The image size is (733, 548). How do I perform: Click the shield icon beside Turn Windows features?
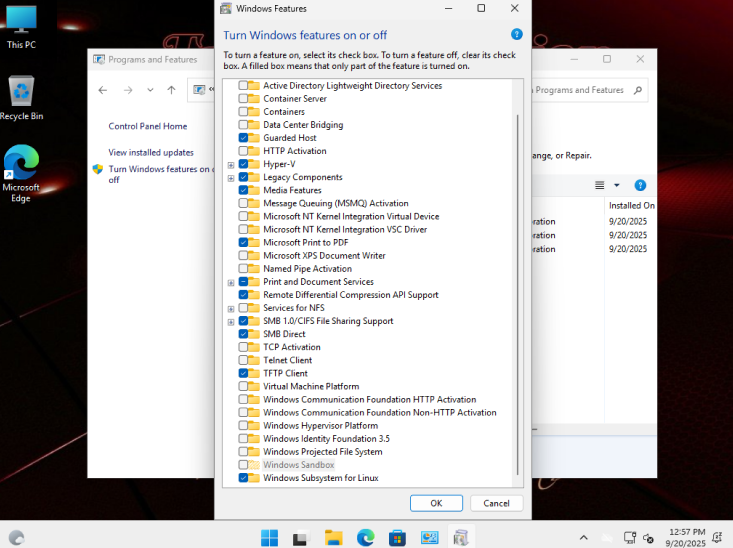(x=98, y=169)
